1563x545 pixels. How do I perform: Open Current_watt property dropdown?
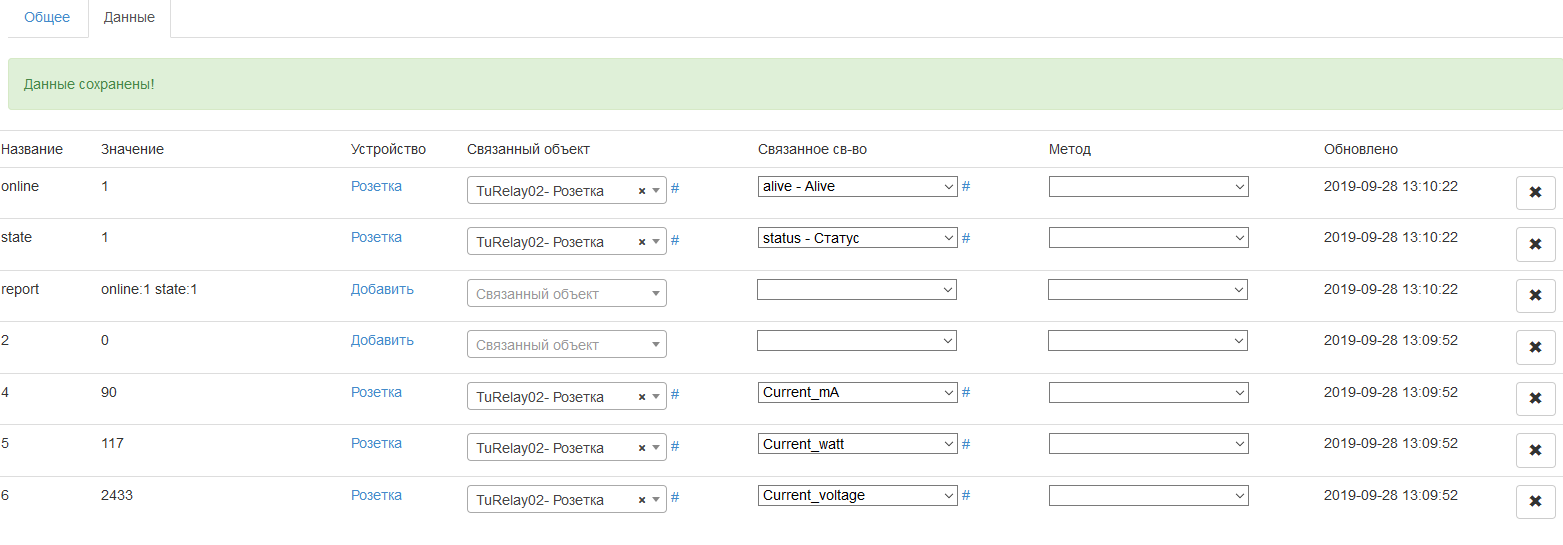pos(857,444)
